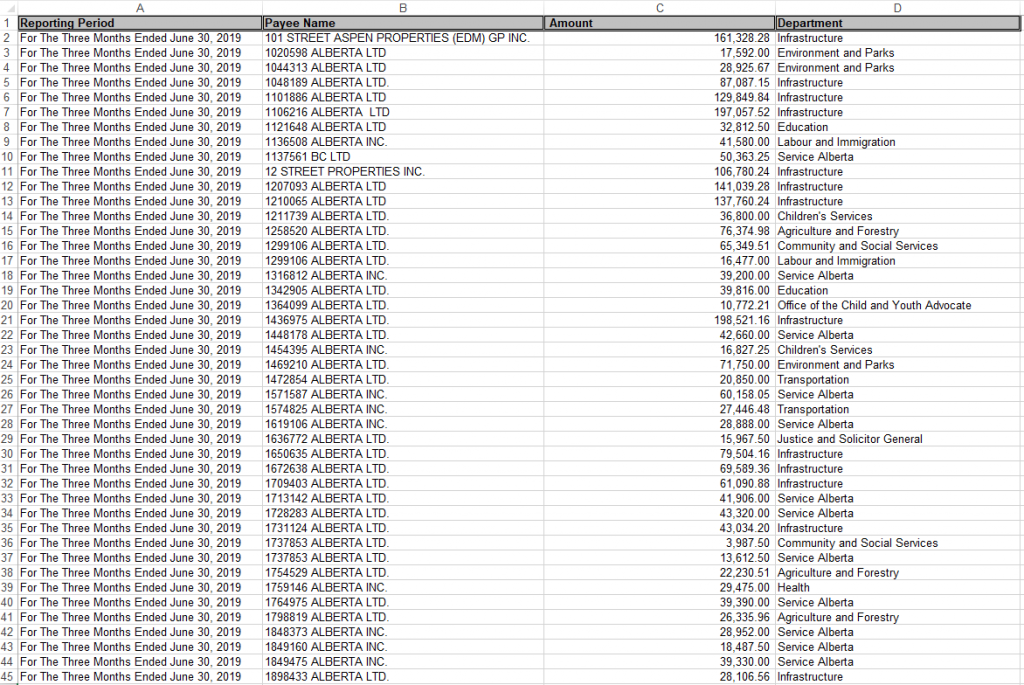1024x685 pixels.
Task: Click payee cell 1316812 ALBERTA INC.
Action: click(403, 276)
